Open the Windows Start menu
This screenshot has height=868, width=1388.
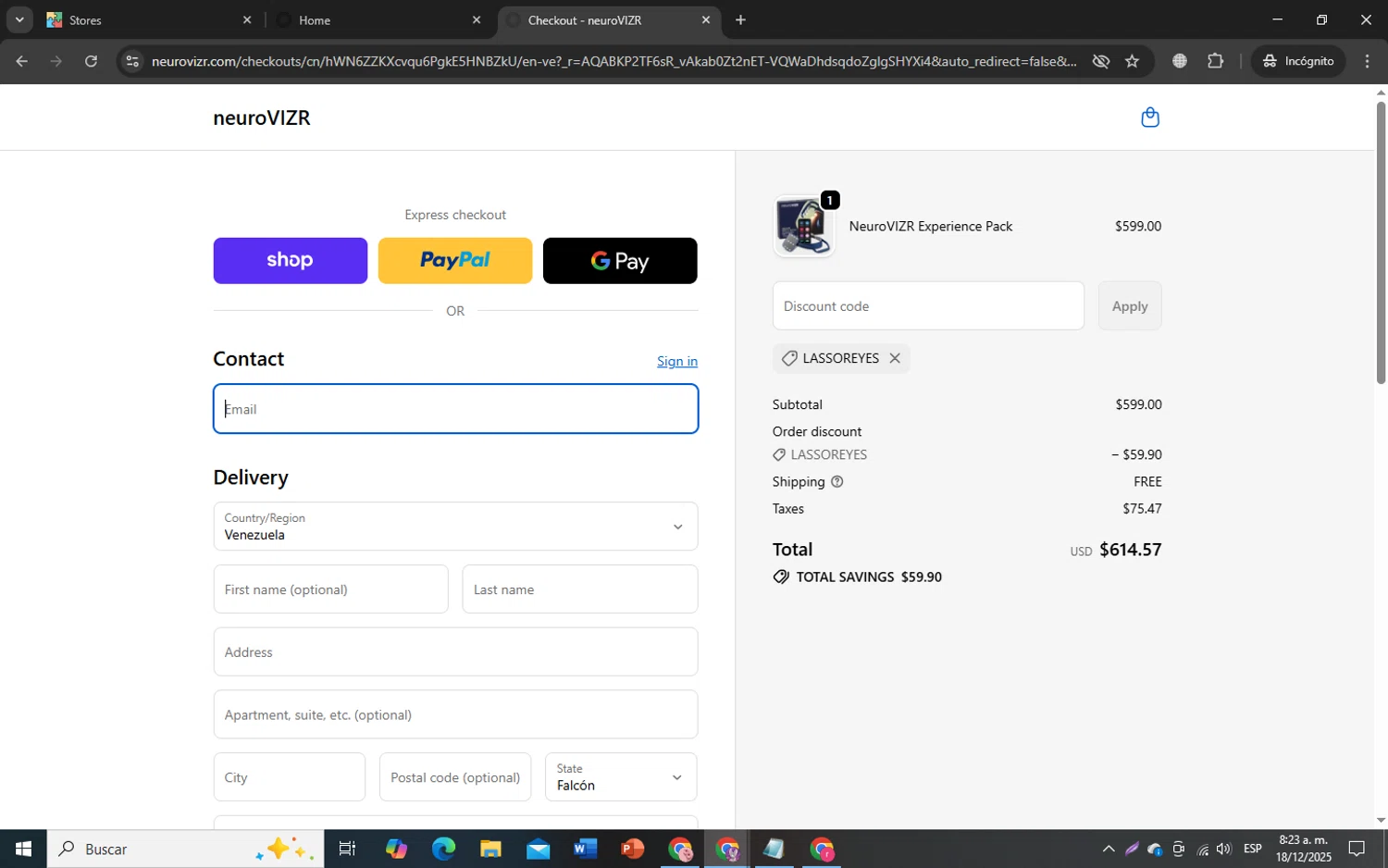(x=23, y=849)
